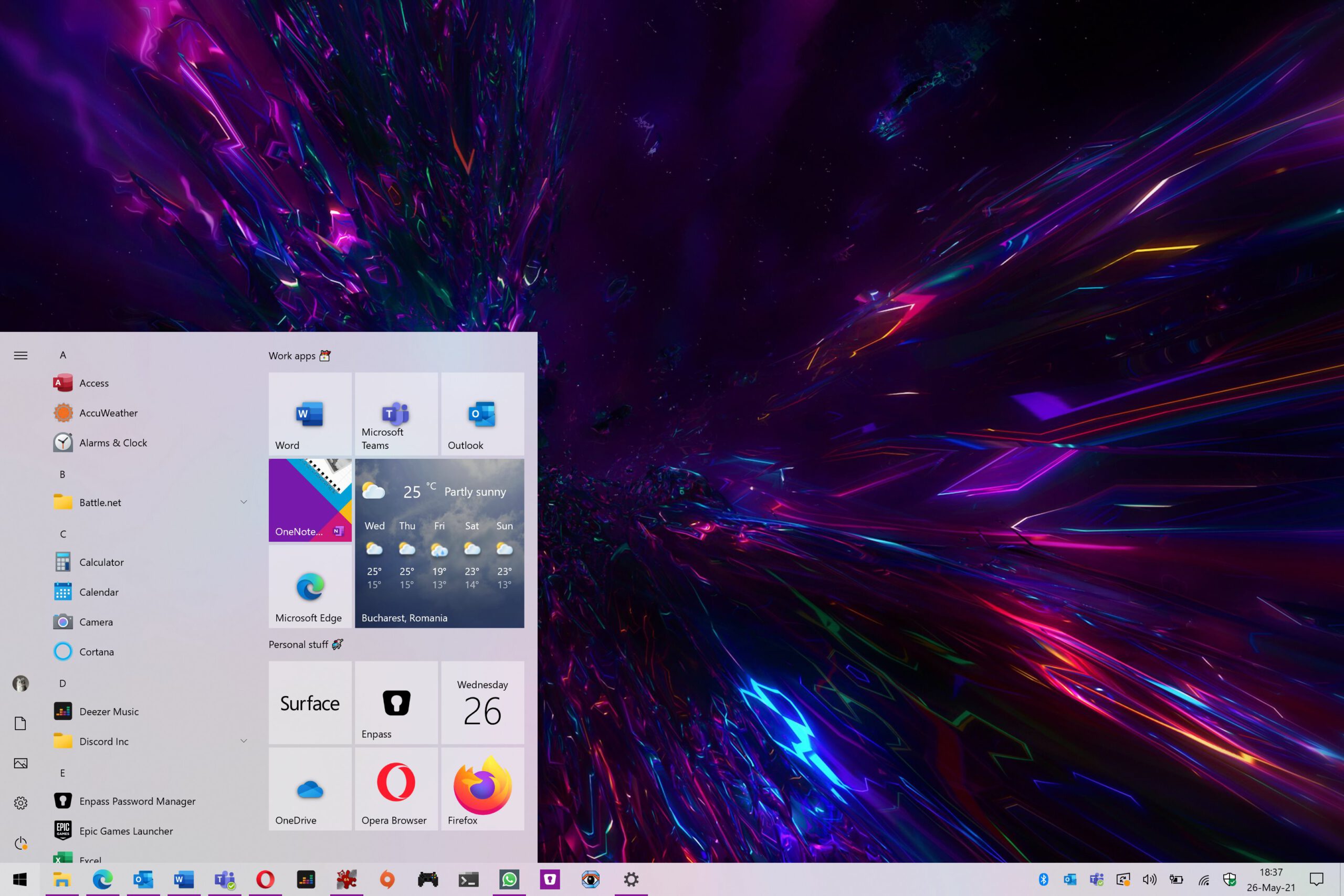Open the Wi-Fi network tray icon
Viewport: 1344px width, 896px height.
(x=1203, y=880)
